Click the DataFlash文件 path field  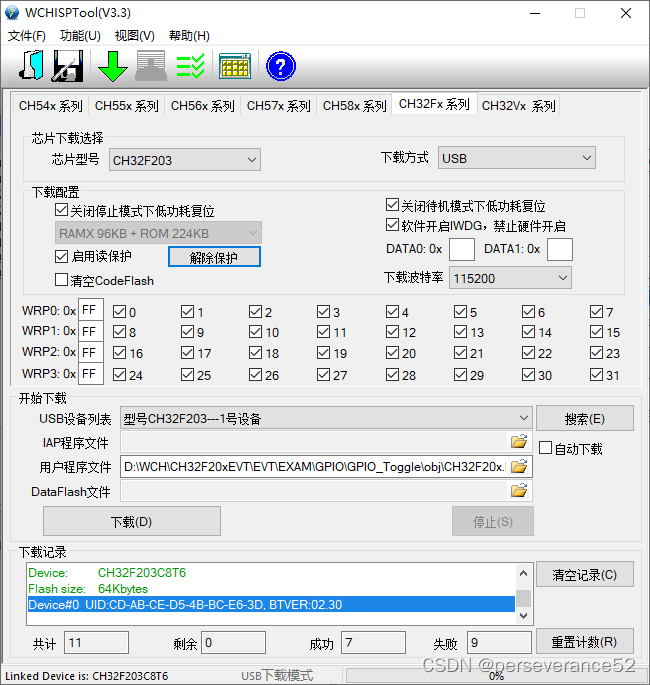[314, 491]
